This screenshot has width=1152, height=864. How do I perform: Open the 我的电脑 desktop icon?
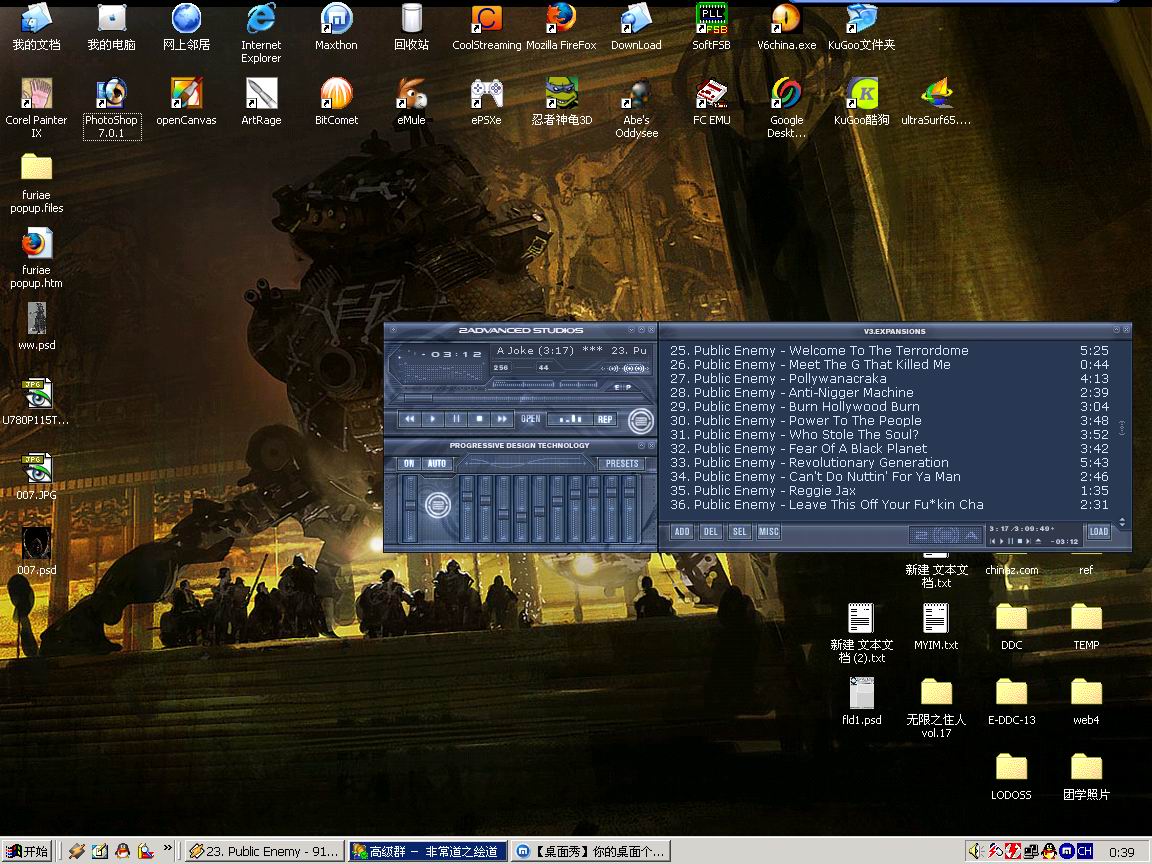[111, 26]
